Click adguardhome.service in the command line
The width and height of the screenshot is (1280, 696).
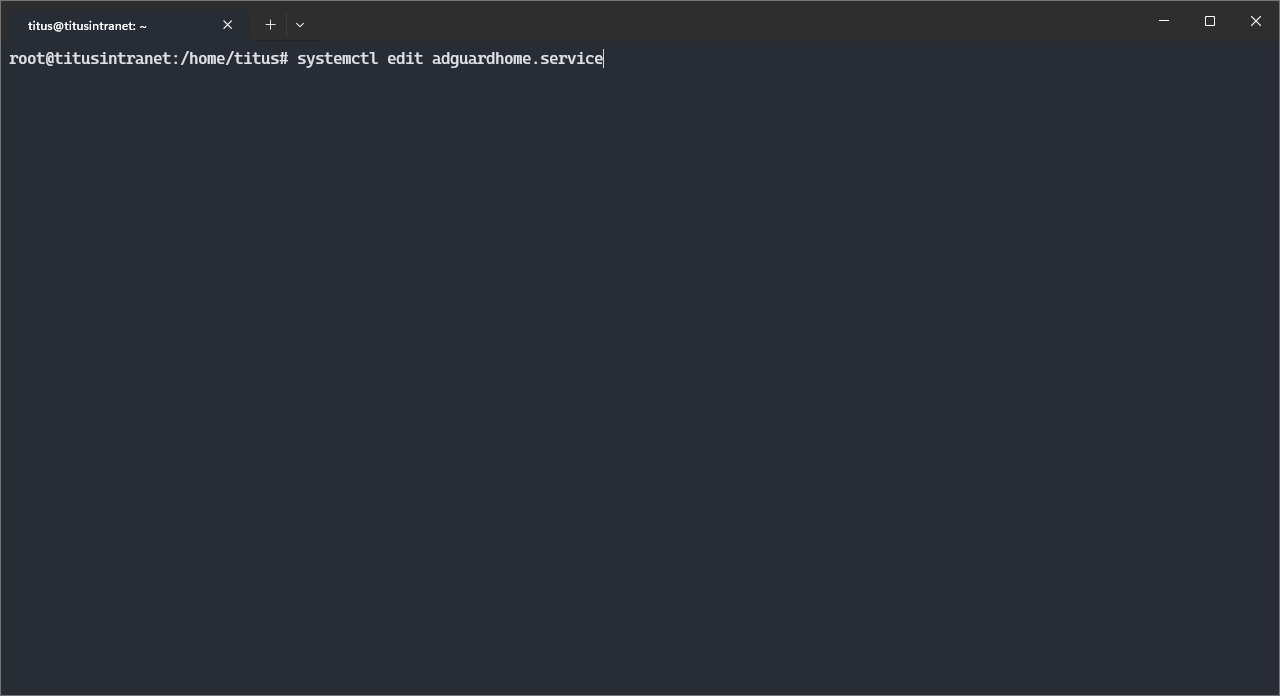point(517,59)
